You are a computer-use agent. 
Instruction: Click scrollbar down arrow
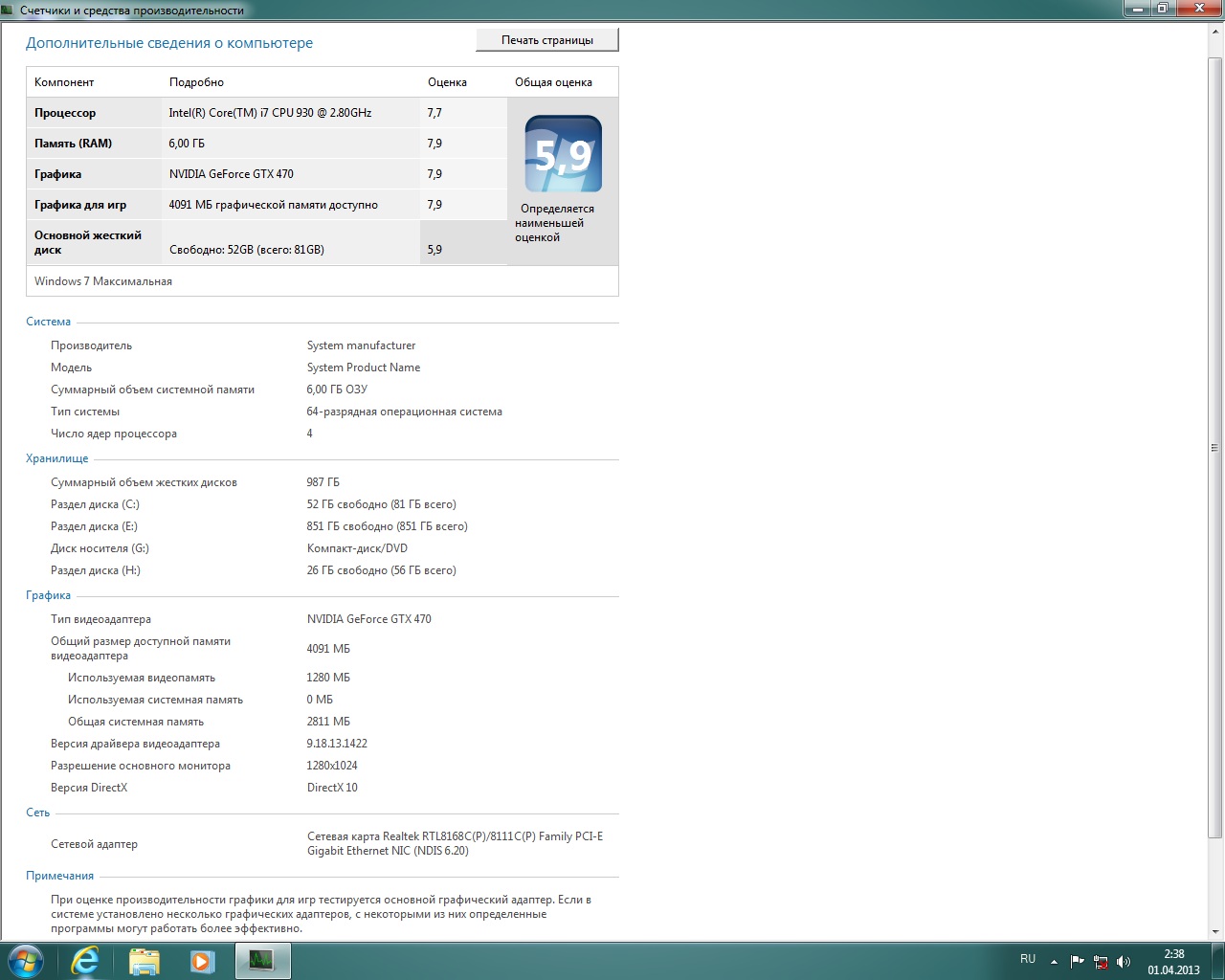coord(1215,931)
